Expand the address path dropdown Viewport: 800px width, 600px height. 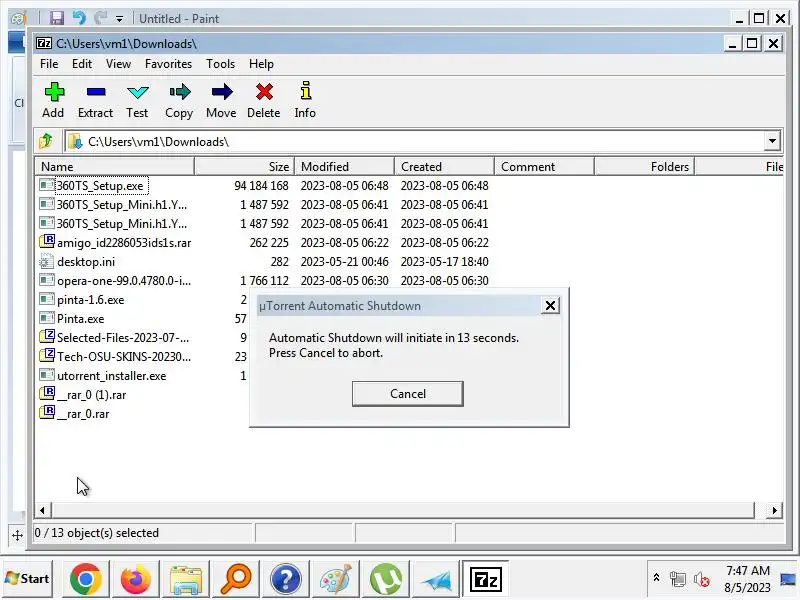(x=772, y=141)
